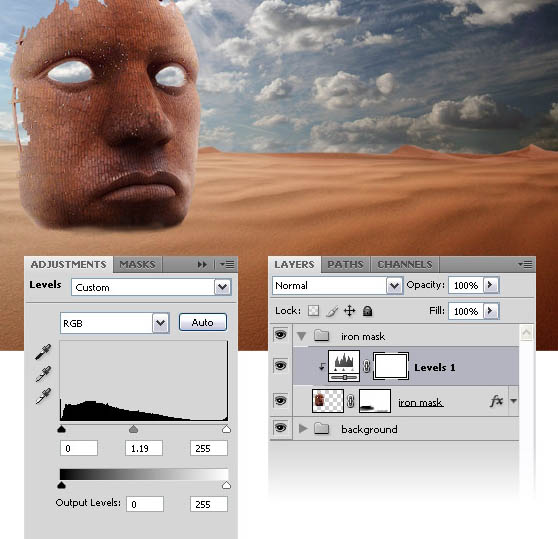Click the lock transparent pixels icon
Image resolution: width=558 pixels, height=539 pixels.
click(313, 311)
